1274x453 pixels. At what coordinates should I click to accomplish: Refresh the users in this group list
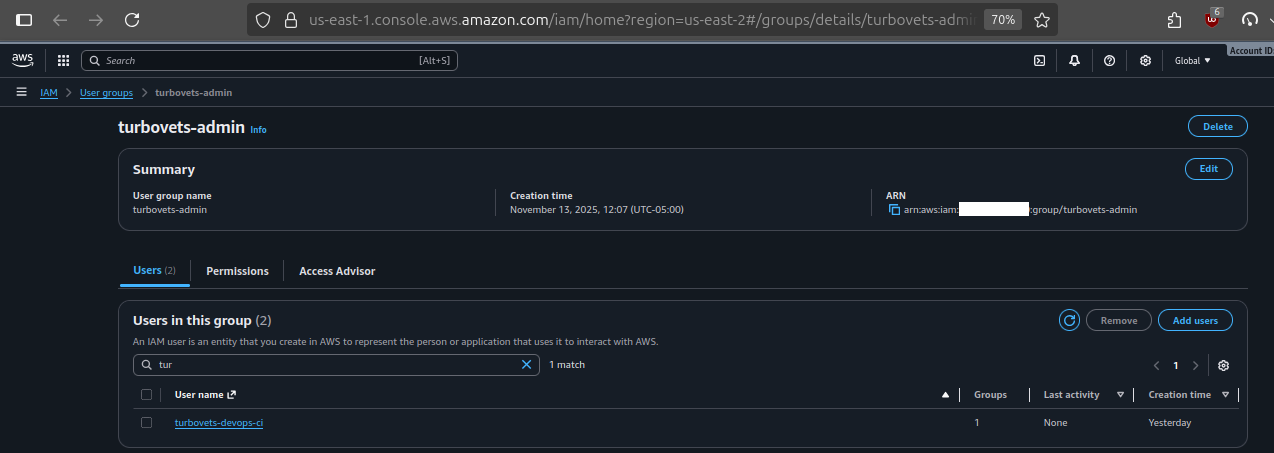[x=1069, y=320]
